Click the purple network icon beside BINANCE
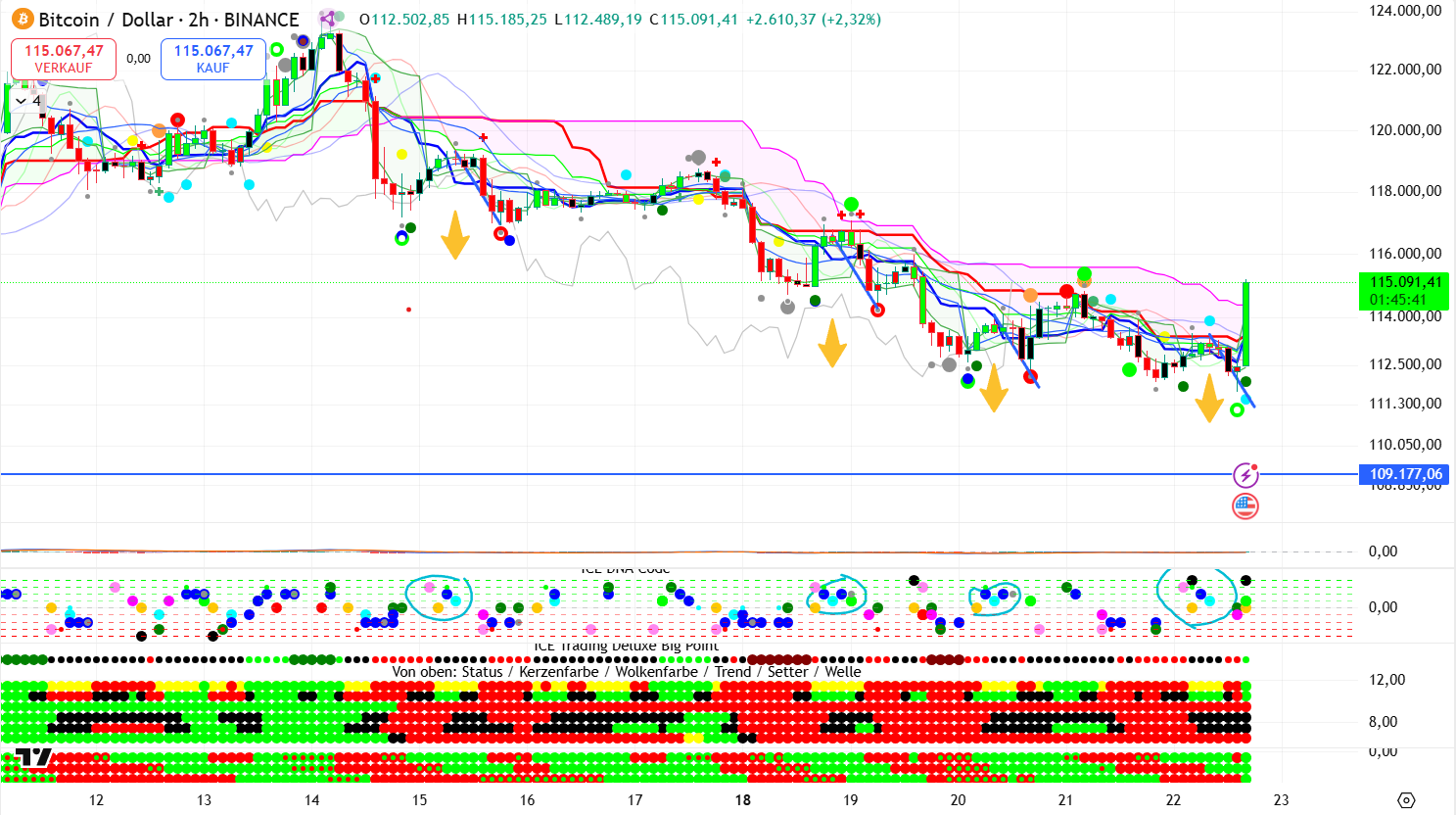This screenshot has width=1456, height=815. pyautogui.click(x=327, y=19)
